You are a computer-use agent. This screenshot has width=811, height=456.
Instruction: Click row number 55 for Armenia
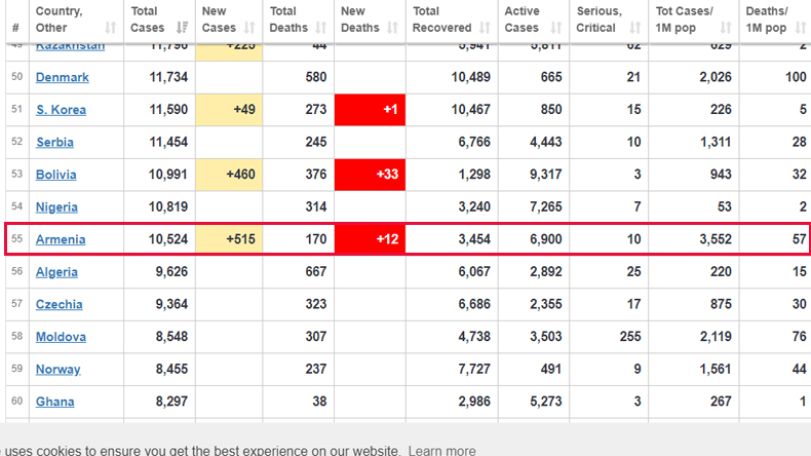[x=17, y=239]
